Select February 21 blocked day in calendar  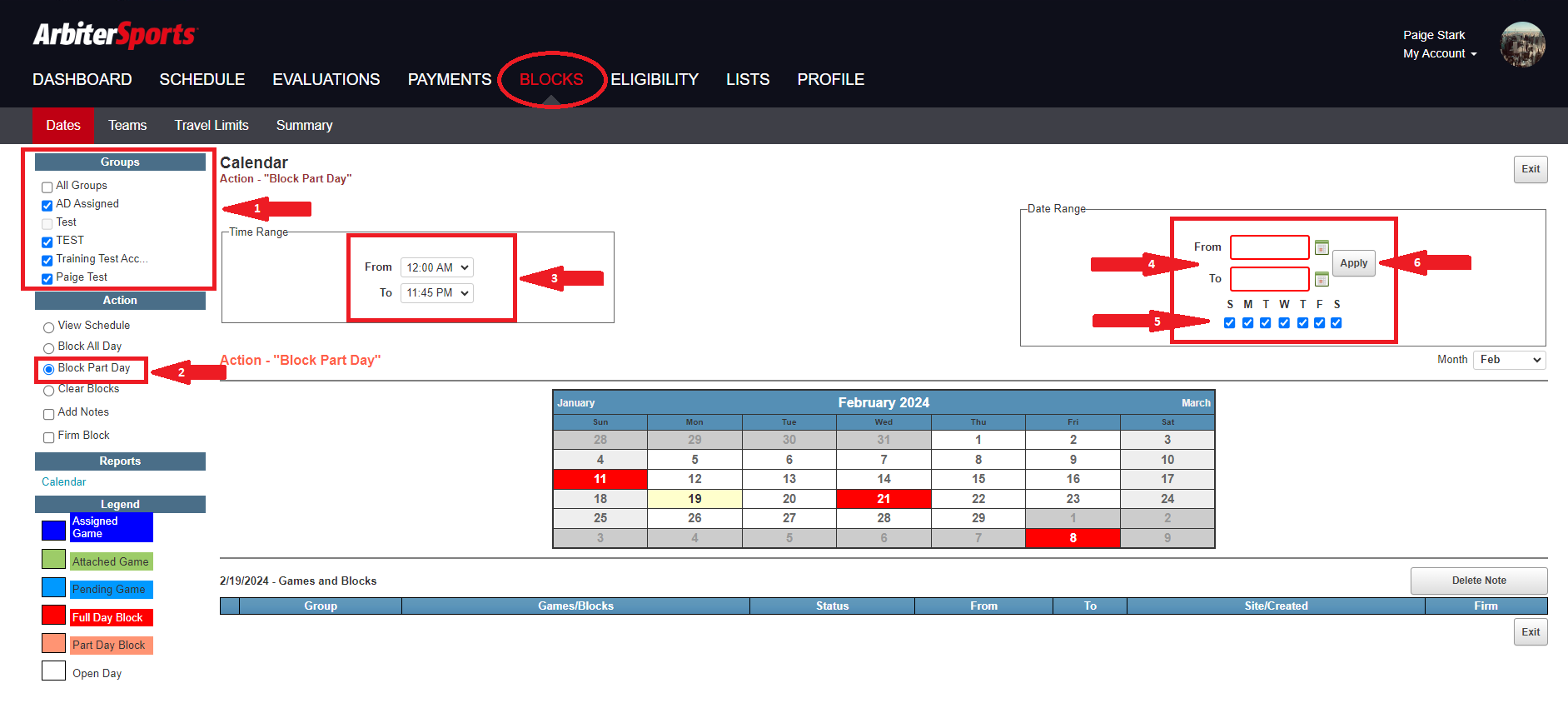[x=884, y=499]
